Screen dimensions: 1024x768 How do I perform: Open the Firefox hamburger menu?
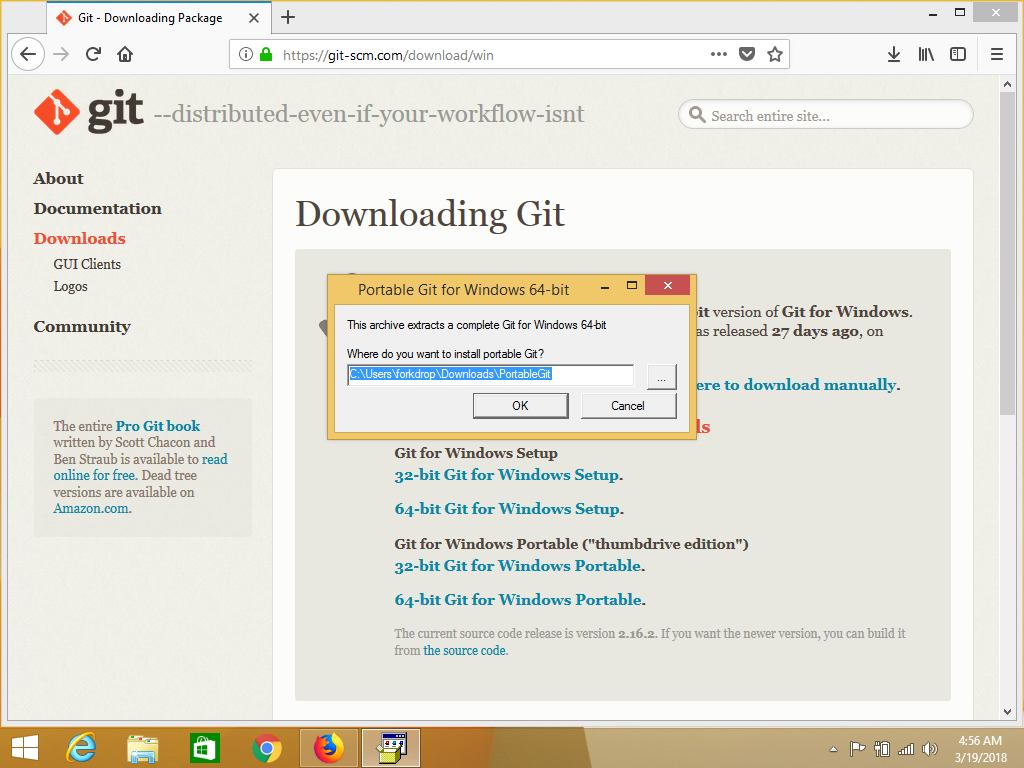(x=996, y=54)
